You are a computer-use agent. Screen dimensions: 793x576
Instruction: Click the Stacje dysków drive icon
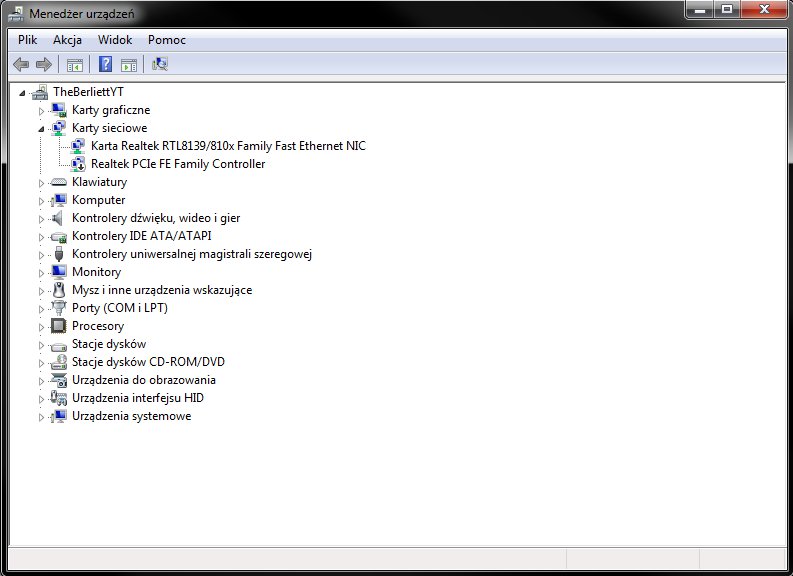59,346
